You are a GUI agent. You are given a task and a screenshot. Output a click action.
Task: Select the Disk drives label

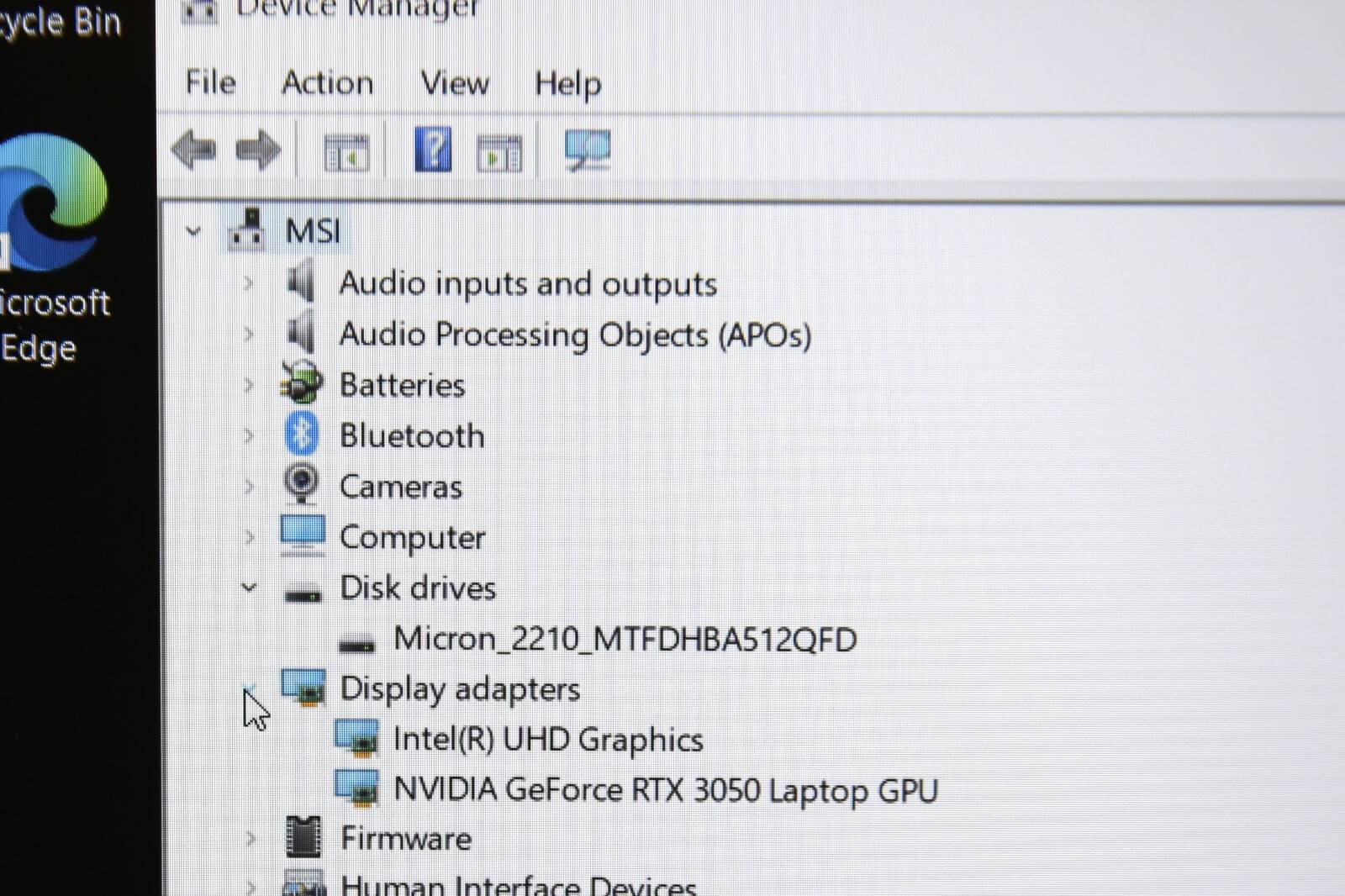point(418,588)
